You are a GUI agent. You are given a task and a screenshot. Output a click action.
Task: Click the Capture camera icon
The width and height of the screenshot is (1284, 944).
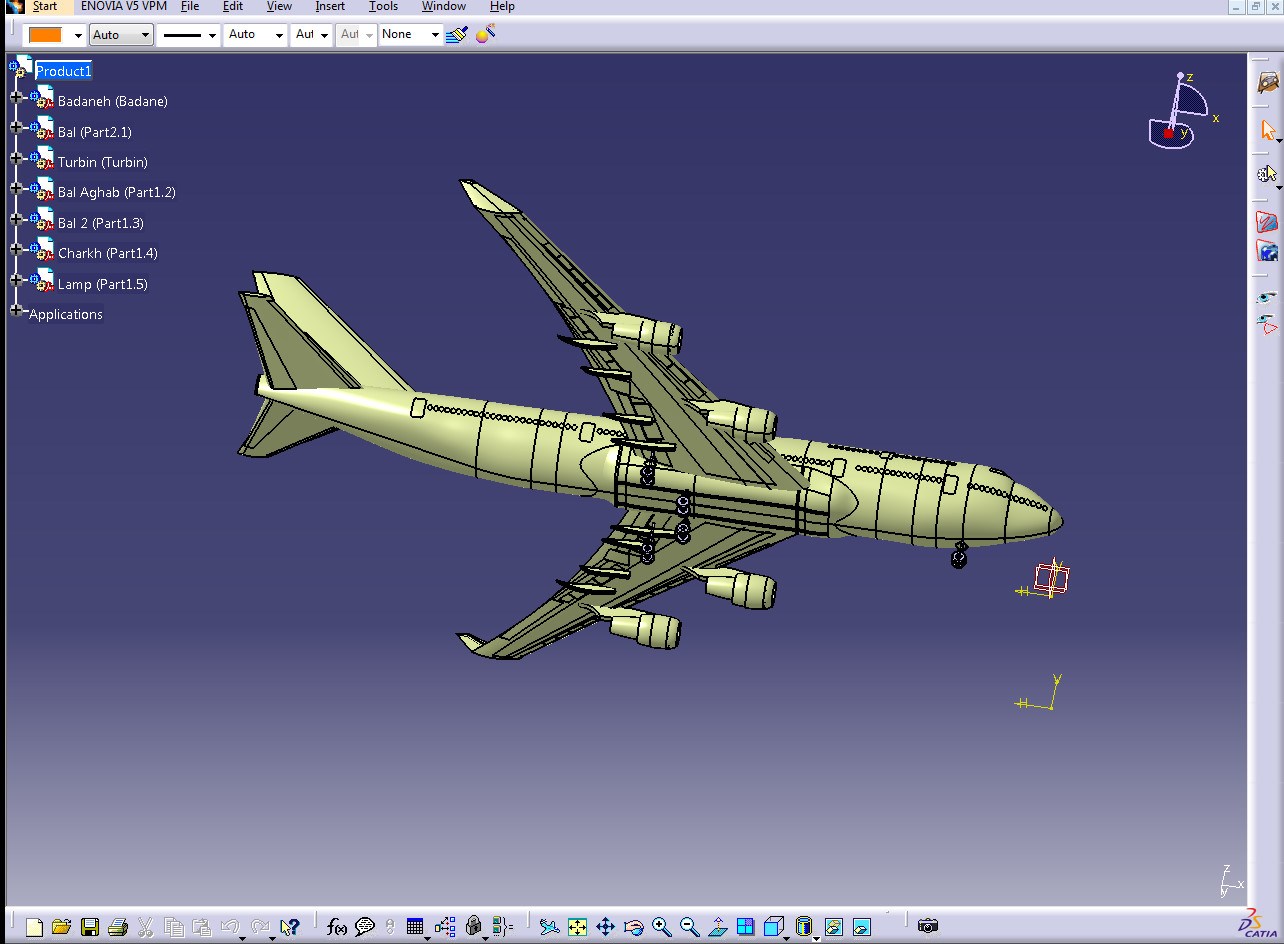(928, 927)
